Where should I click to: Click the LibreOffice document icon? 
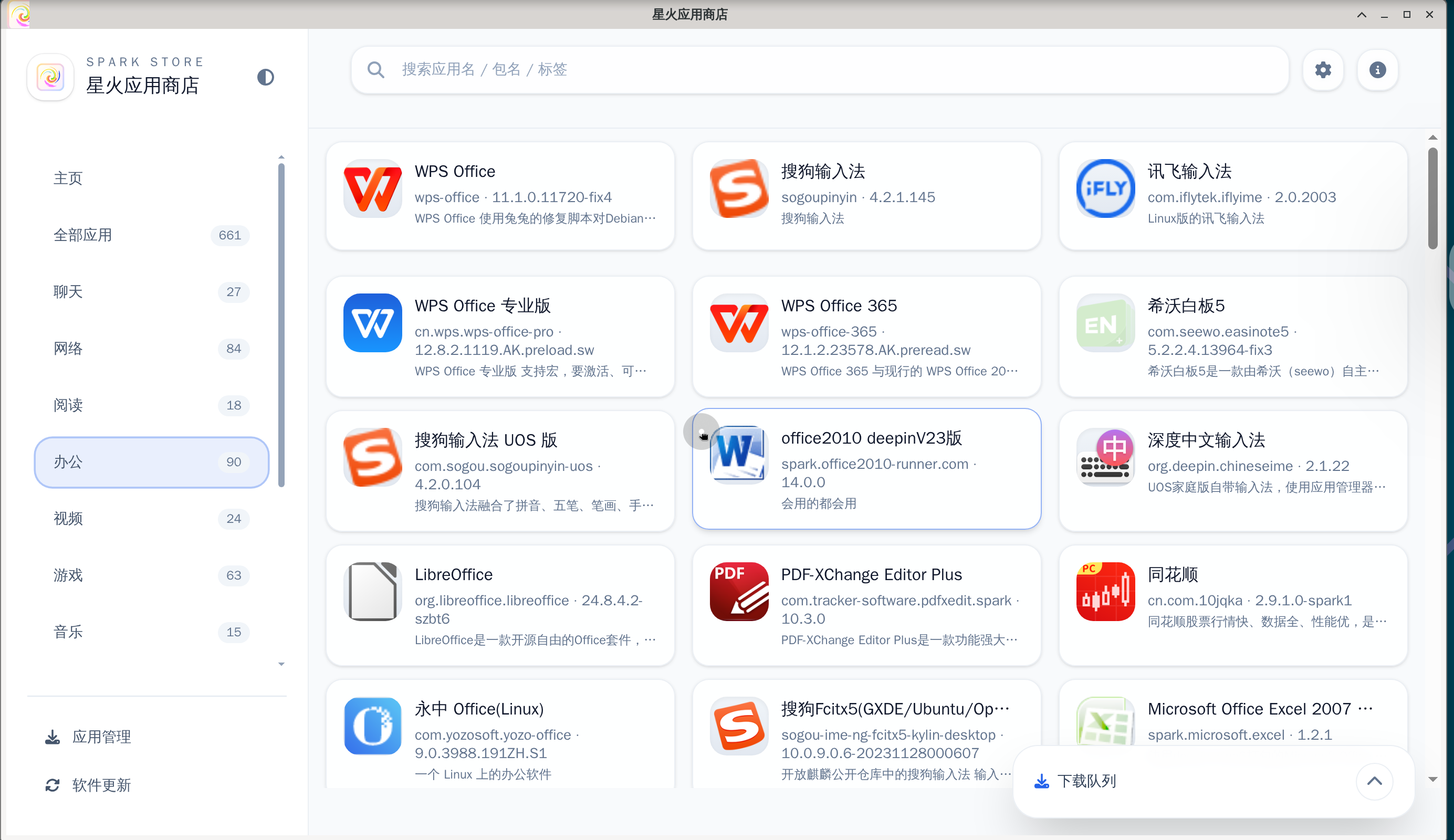(x=372, y=591)
